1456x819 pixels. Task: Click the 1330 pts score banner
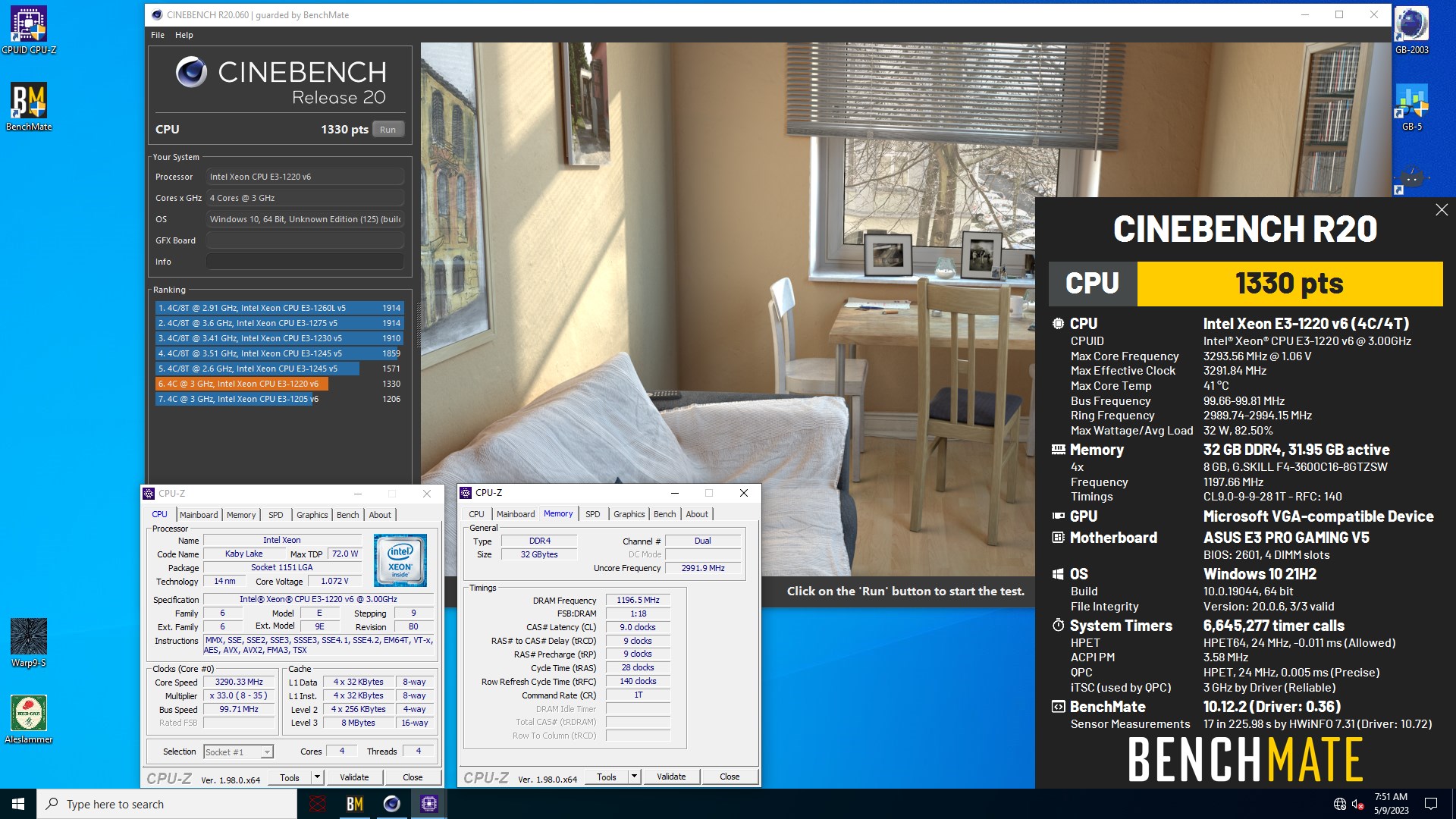point(1290,284)
